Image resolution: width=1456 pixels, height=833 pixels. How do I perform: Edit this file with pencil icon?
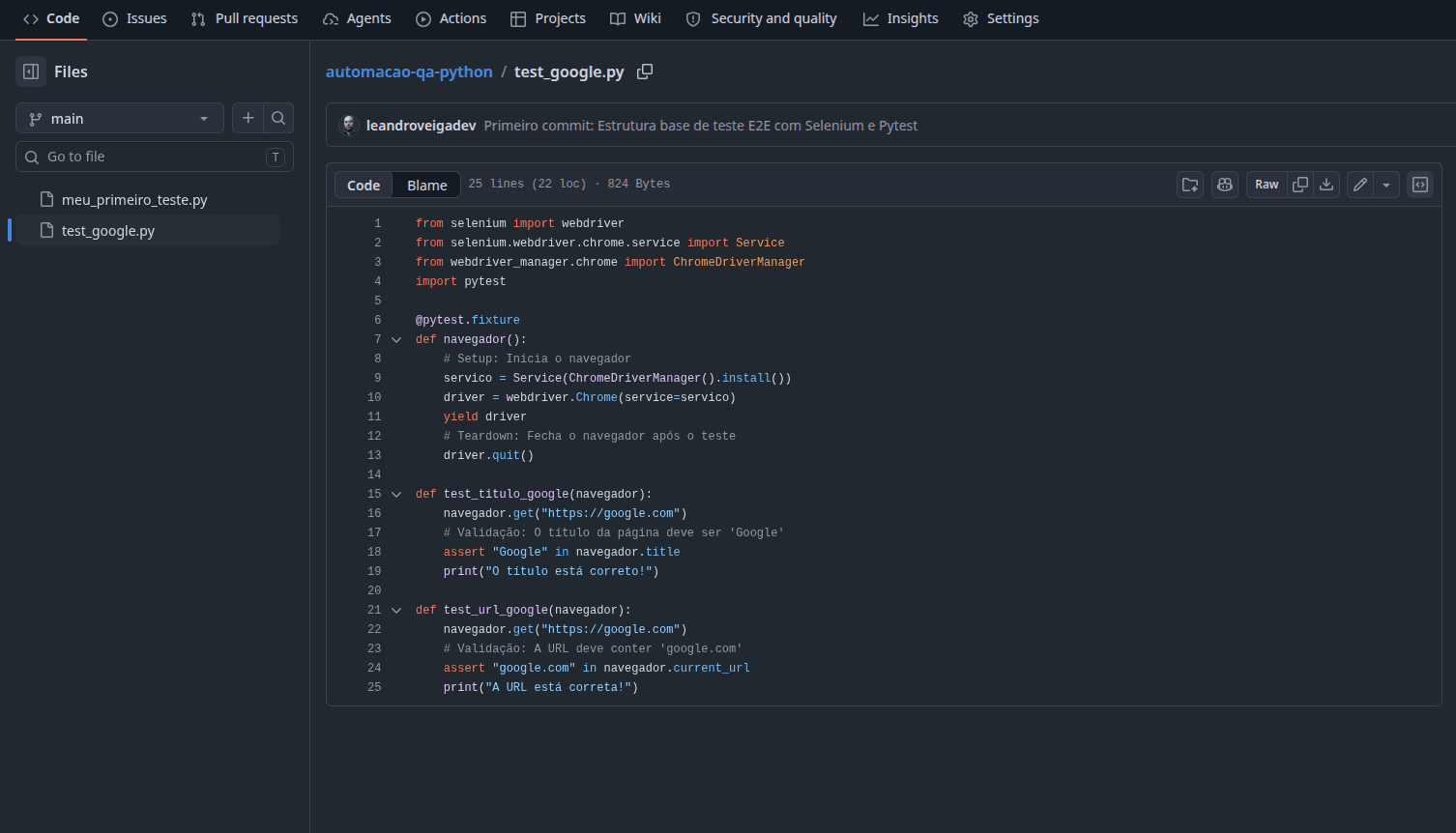click(x=1360, y=185)
